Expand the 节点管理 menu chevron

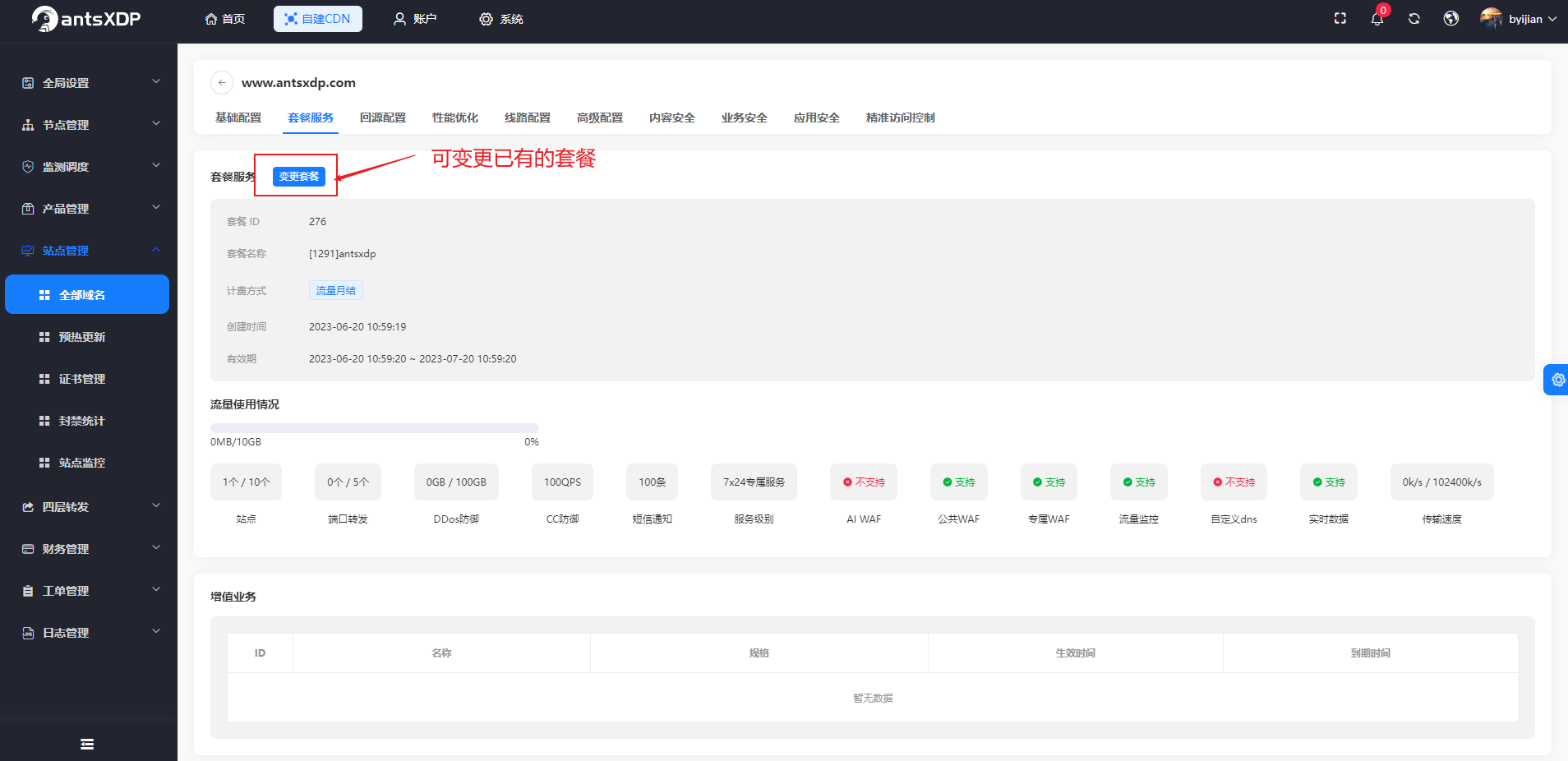coord(156,123)
